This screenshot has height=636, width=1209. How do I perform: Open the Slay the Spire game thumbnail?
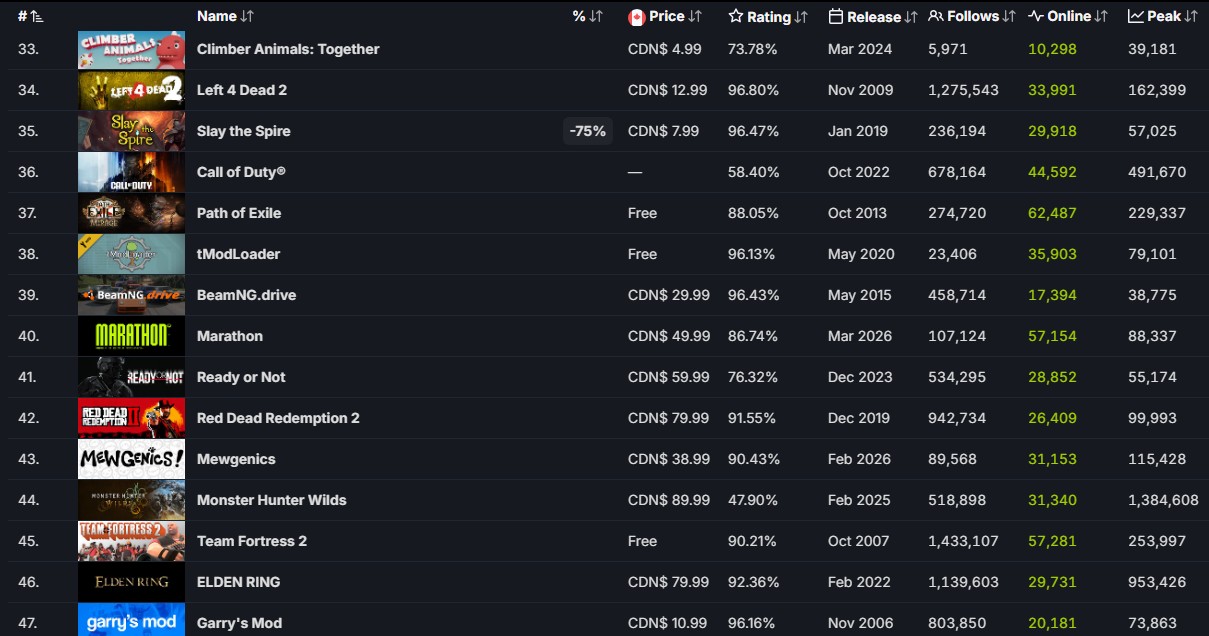pyautogui.click(x=131, y=131)
